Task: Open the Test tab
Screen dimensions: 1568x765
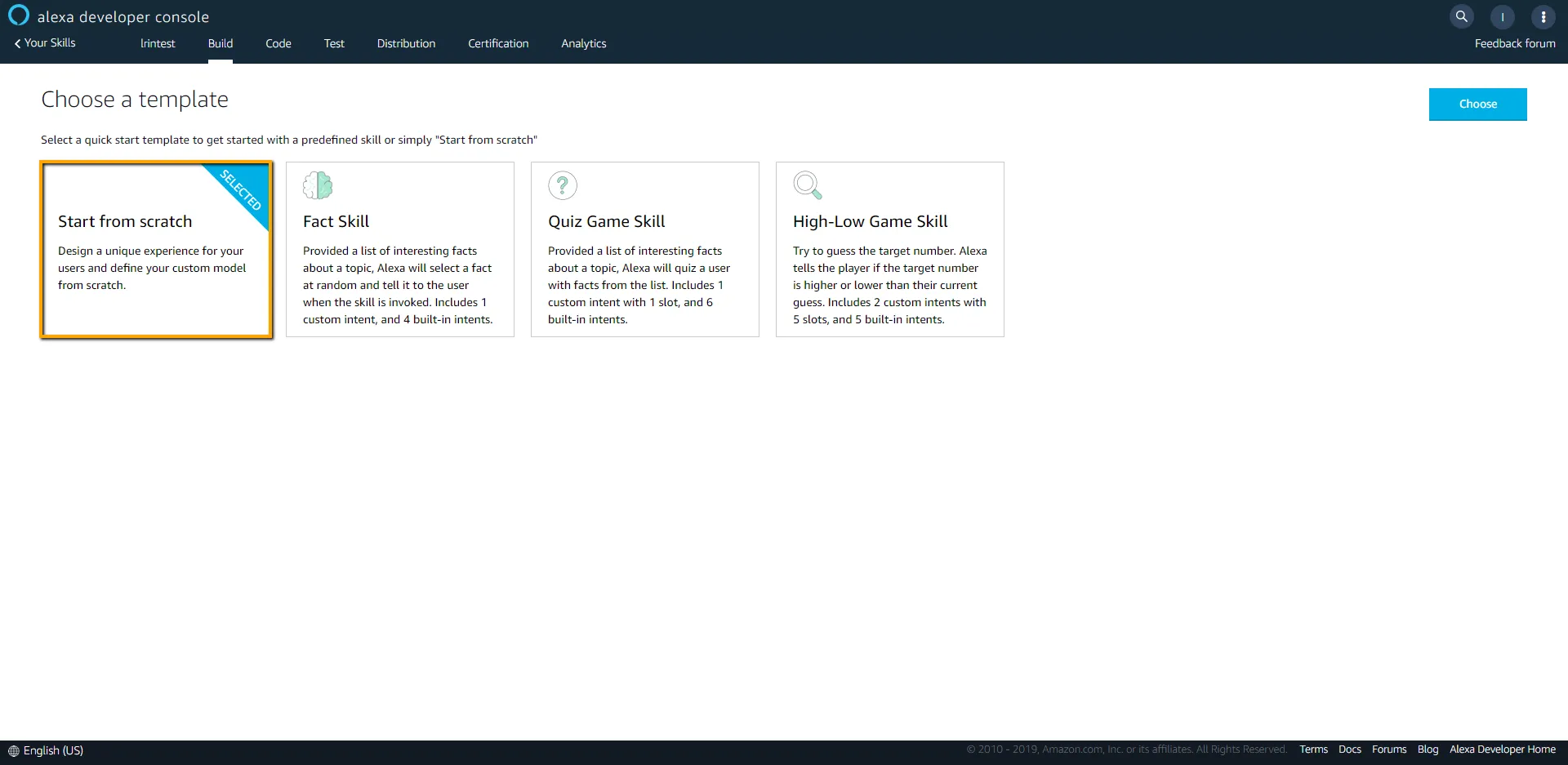Action: click(x=334, y=44)
